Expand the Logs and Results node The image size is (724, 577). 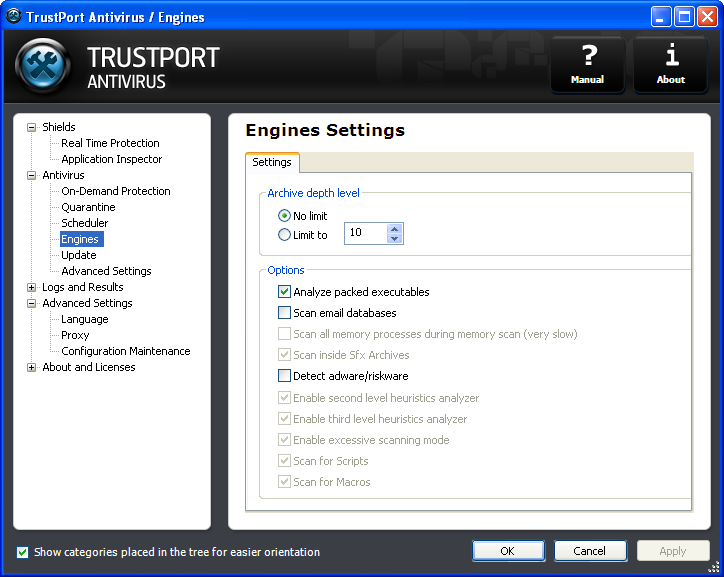31,288
